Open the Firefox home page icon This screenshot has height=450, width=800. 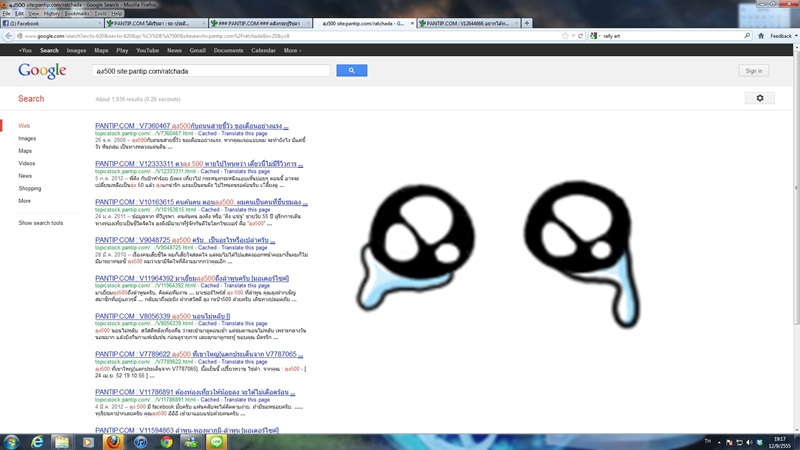tap(761, 36)
